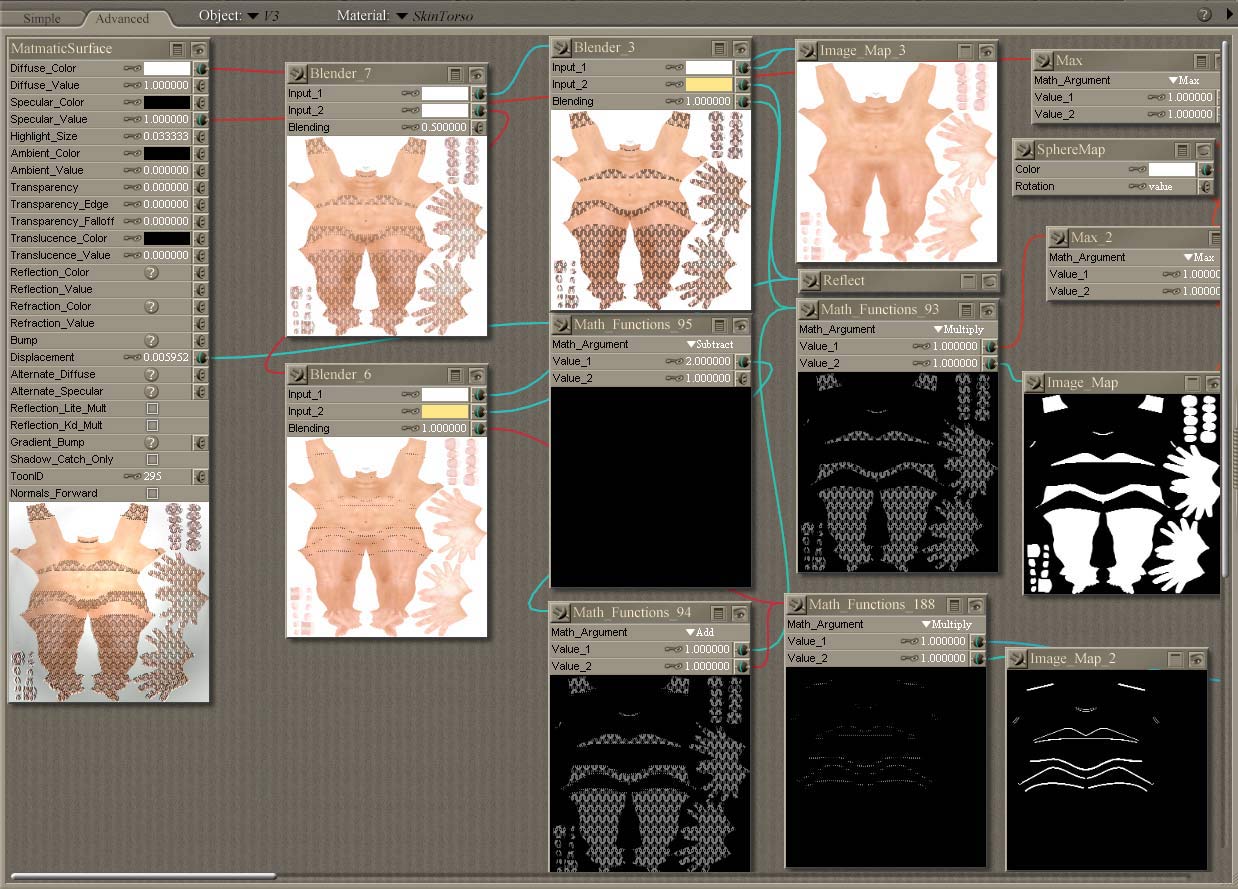Viewport: 1238px width, 889px height.
Task: Click the Diffuse_Color node connection plug
Action: 200,68
